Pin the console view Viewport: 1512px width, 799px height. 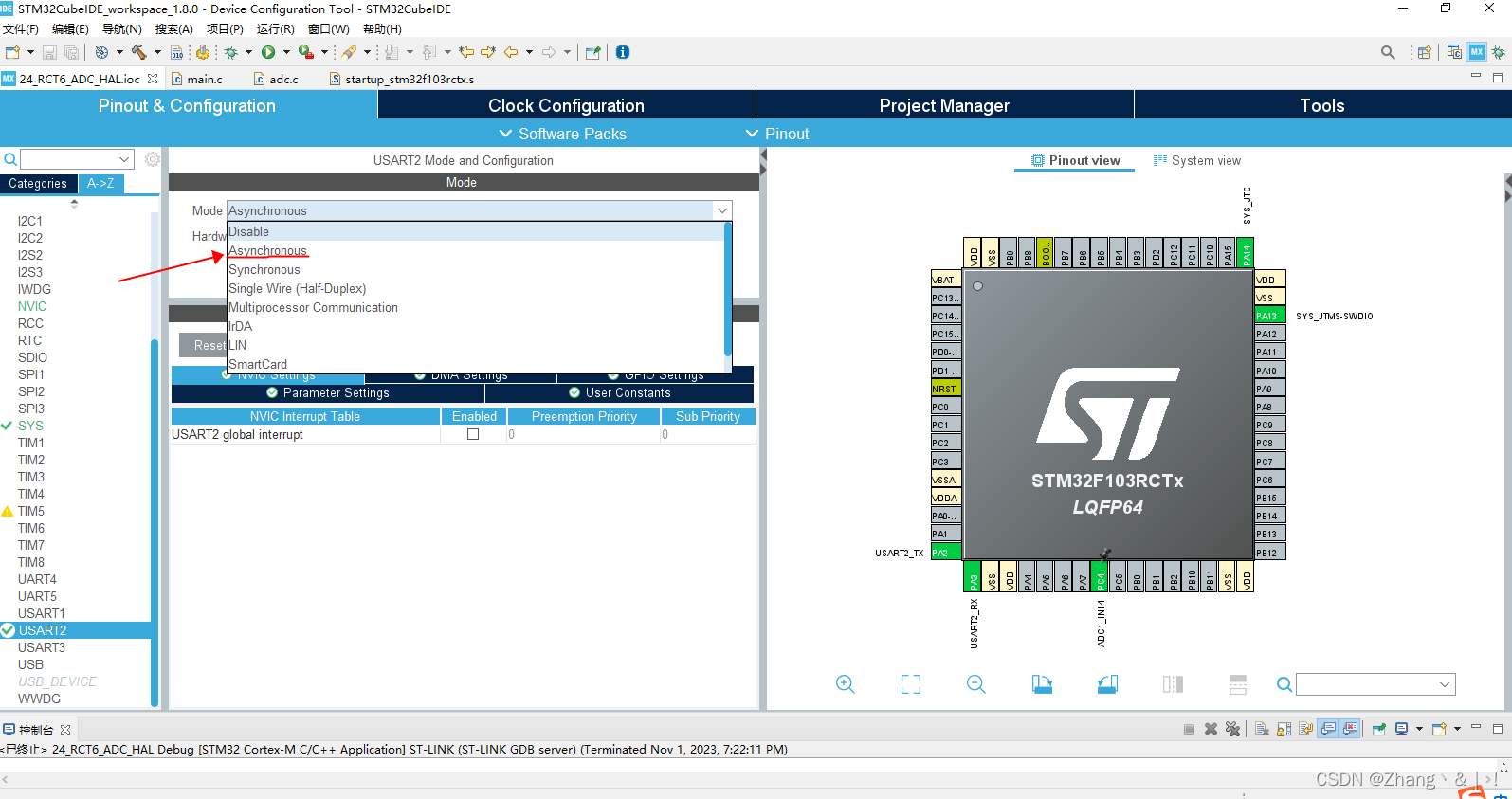point(1379,729)
